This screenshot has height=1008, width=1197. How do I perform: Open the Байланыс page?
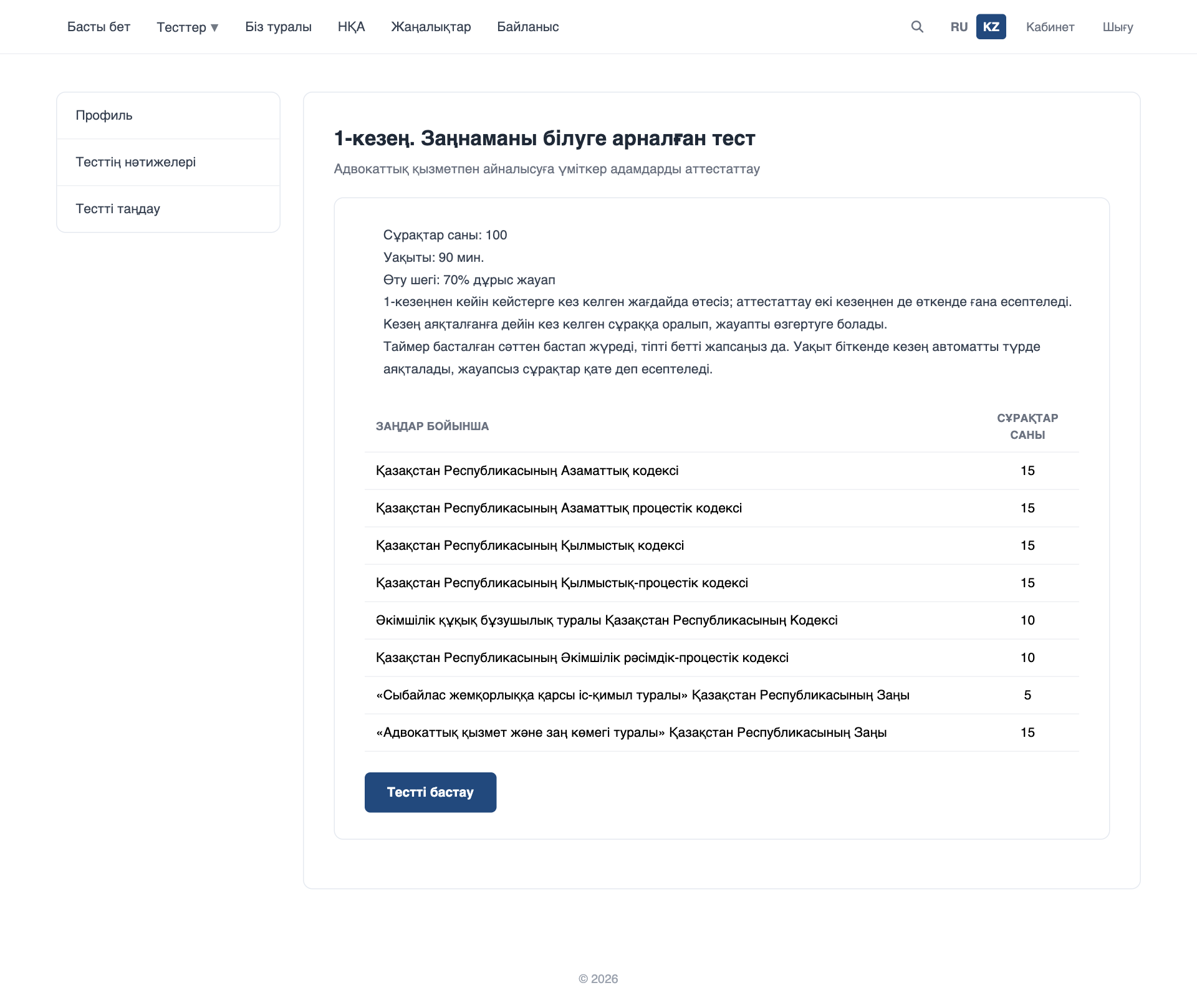[x=527, y=27]
